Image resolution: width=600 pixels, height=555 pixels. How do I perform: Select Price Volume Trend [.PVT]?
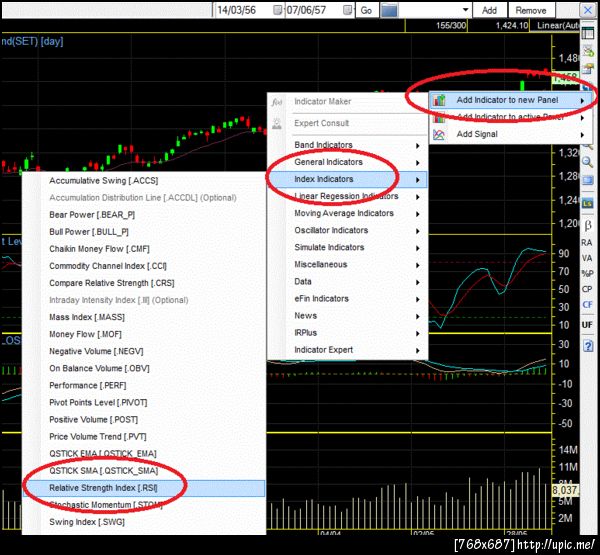pos(144,437)
